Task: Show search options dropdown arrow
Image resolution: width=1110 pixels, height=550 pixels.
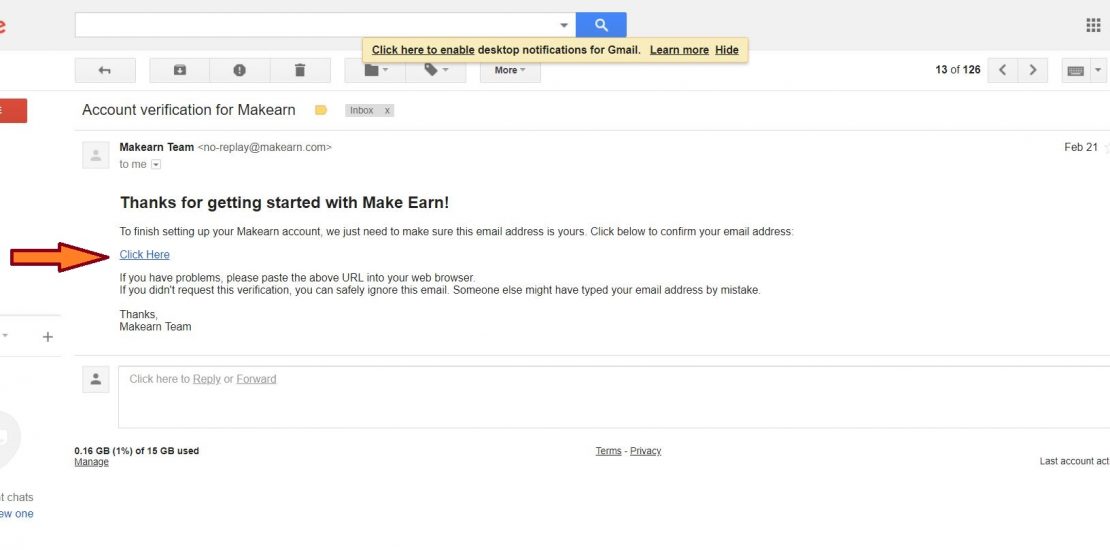Action: (564, 25)
